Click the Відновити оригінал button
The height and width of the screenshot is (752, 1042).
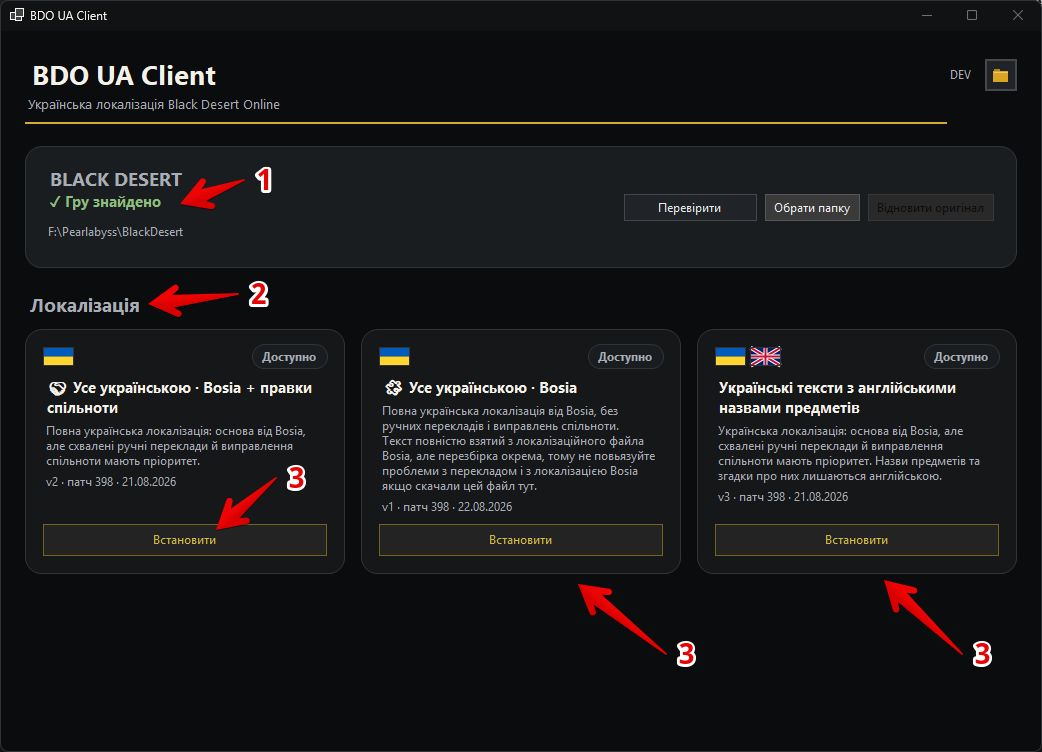[930, 208]
